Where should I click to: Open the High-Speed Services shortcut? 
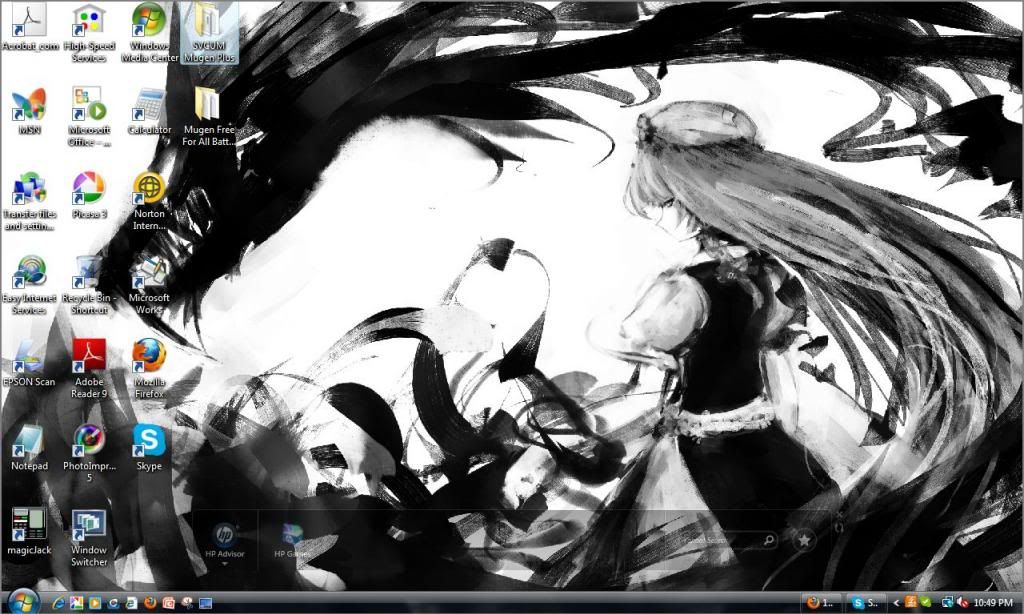(89, 34)
